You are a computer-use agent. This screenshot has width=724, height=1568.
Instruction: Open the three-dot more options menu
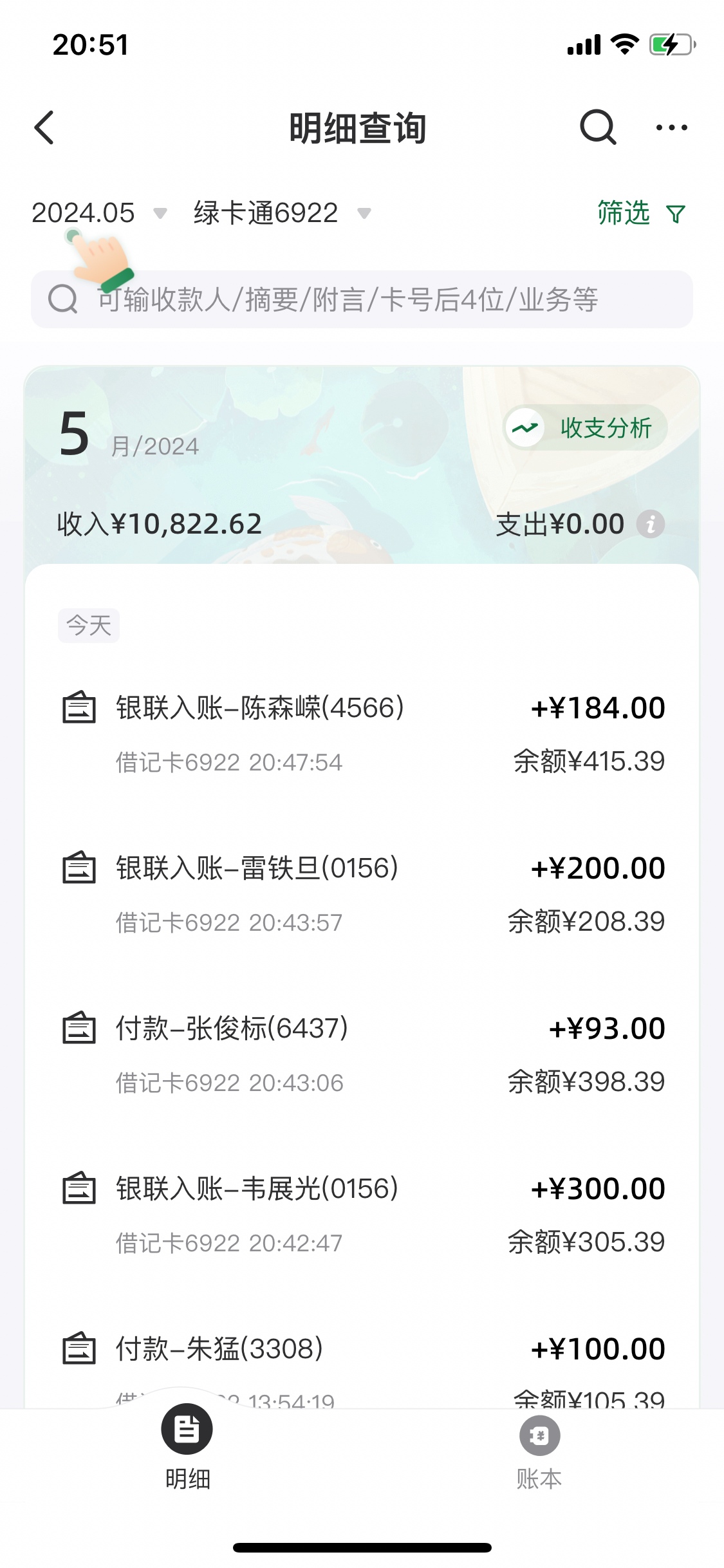coord(671,127)
